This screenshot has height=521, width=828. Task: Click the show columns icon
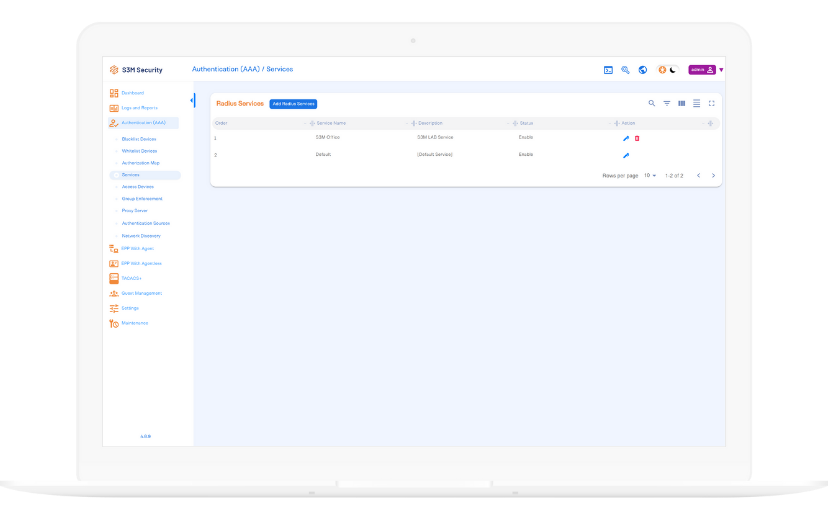[x=682, y=103]
